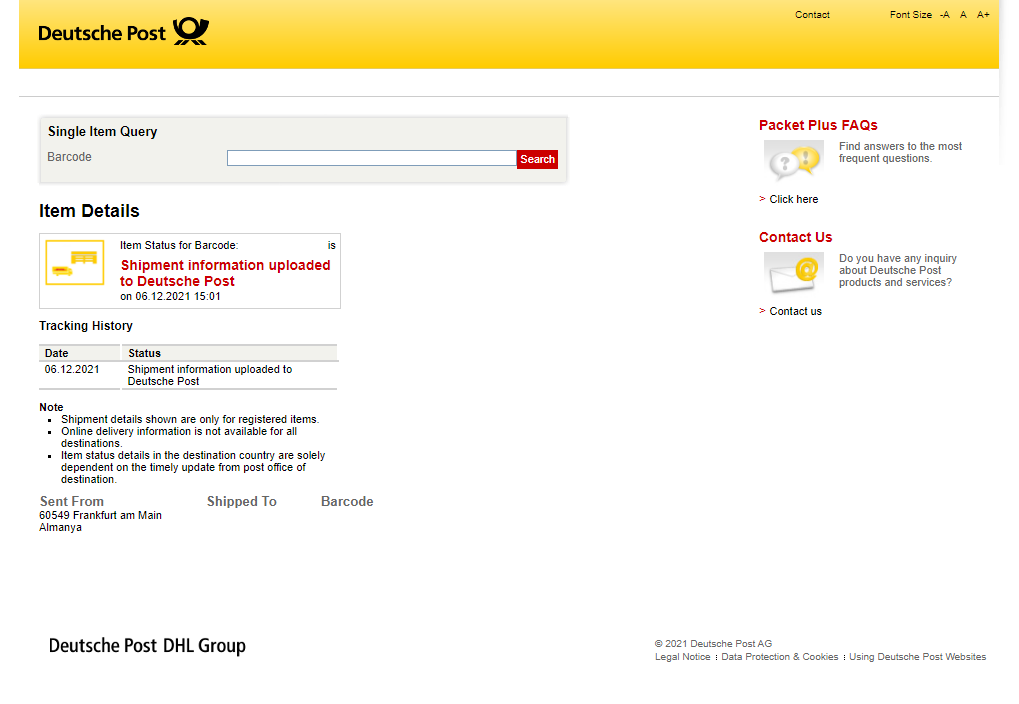Click the yellow shipment status icon
Image resolution: width=1019 pixels, height=704 pixels.
tap(75, 263)
